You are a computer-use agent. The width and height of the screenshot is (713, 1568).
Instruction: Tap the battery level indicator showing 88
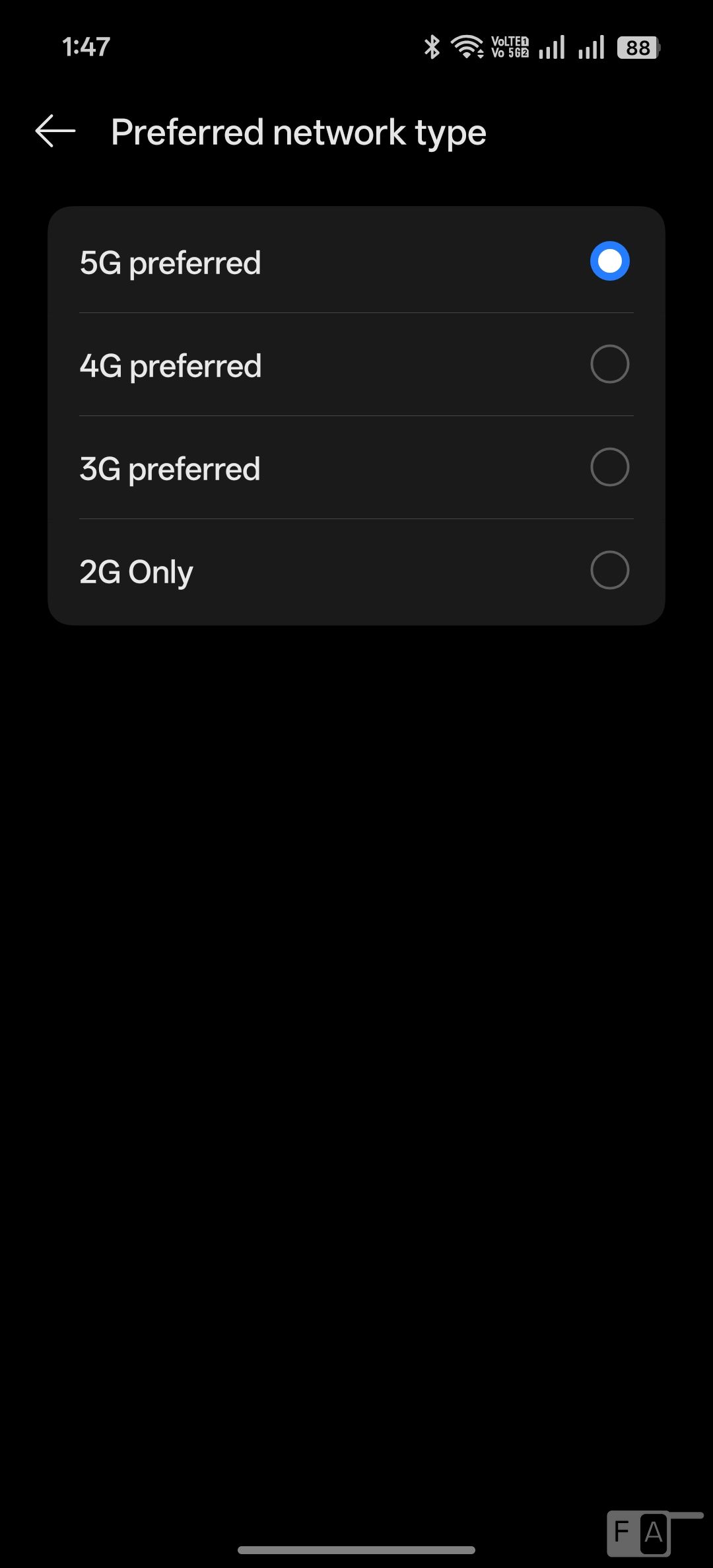point(638,48)
